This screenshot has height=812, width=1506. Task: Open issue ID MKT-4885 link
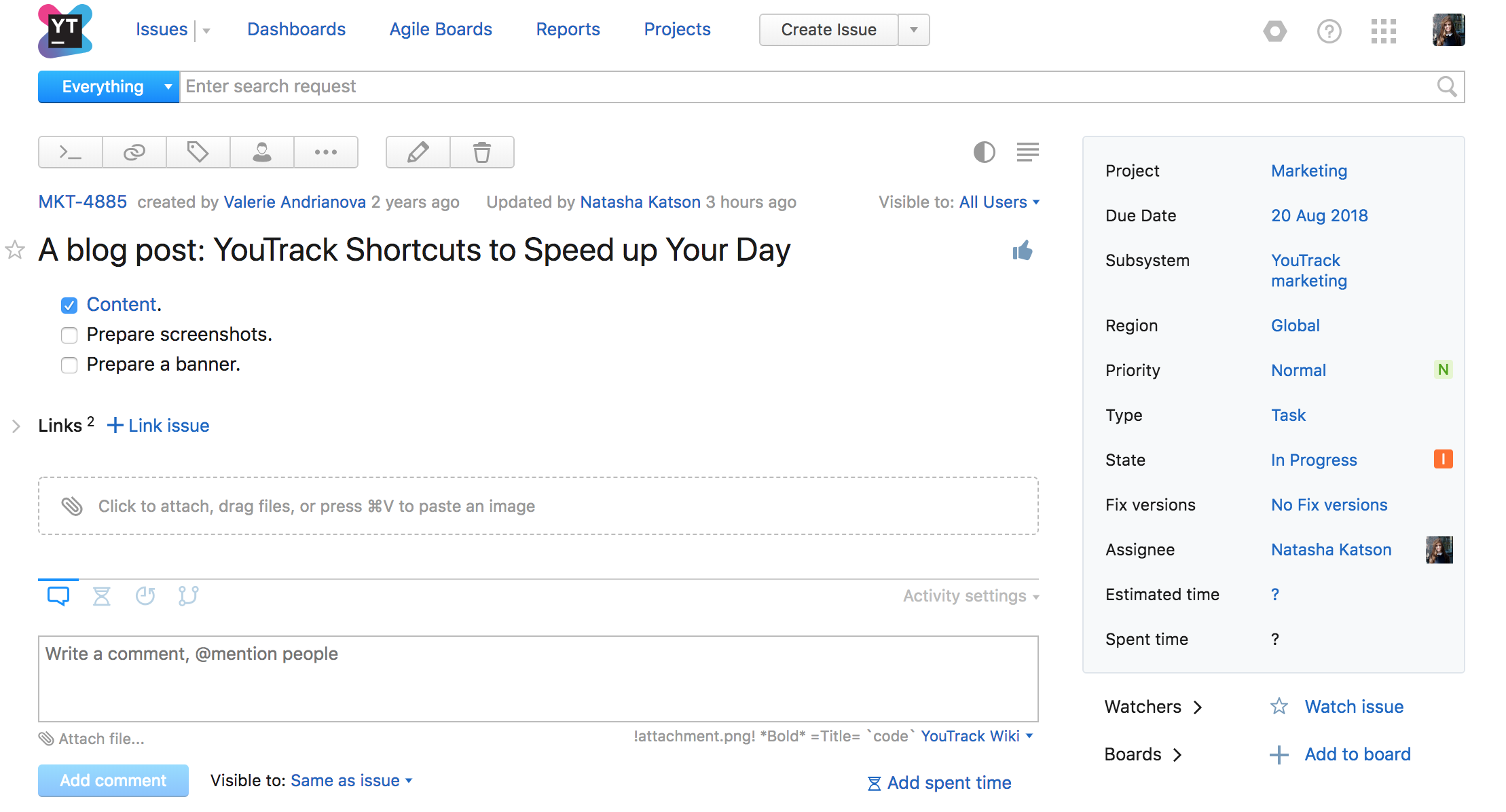[83, 202]
